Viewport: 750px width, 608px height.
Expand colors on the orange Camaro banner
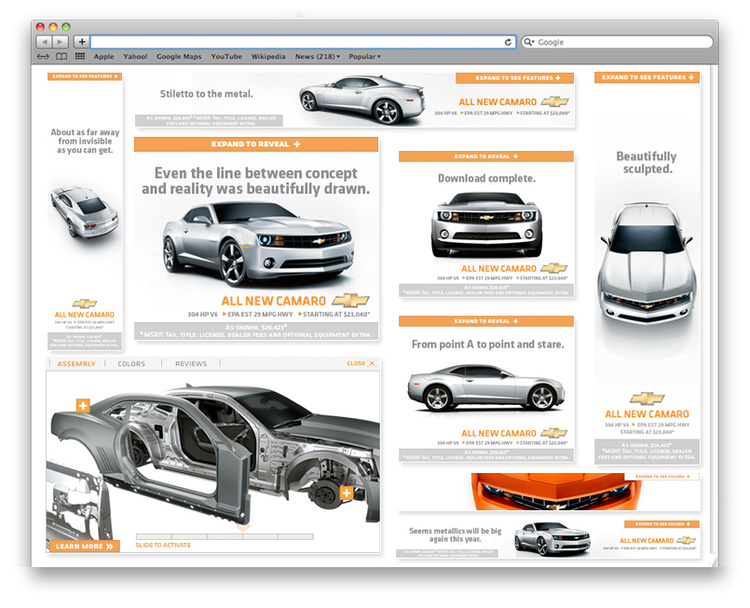pos(662,476)
